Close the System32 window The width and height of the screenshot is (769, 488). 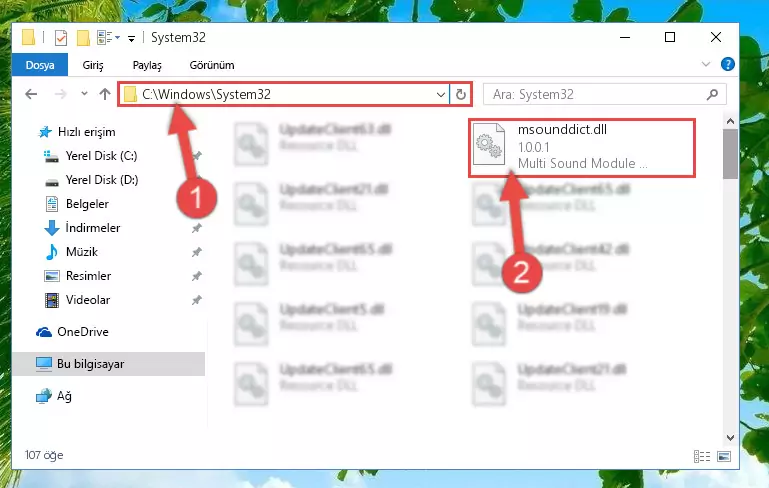pyautogui.click(x=716, y=37)
